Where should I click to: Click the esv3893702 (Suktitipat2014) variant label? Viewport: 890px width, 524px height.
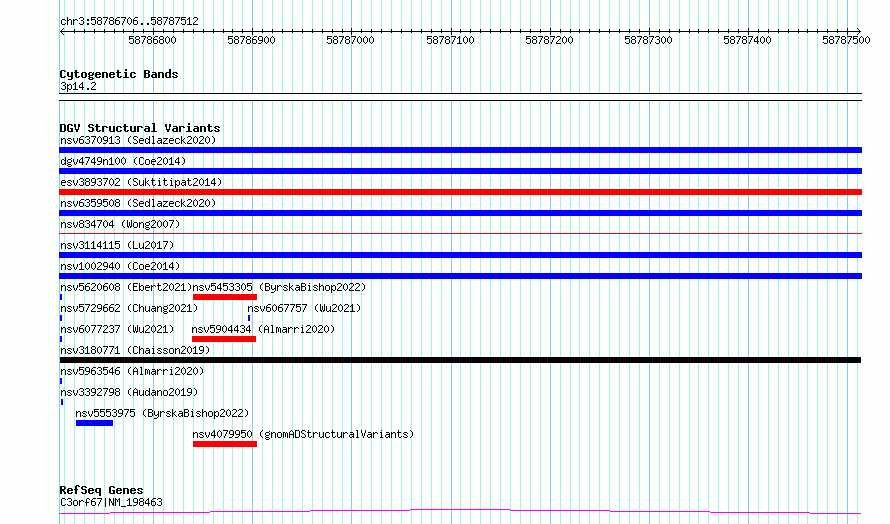[x=141, y=182]
